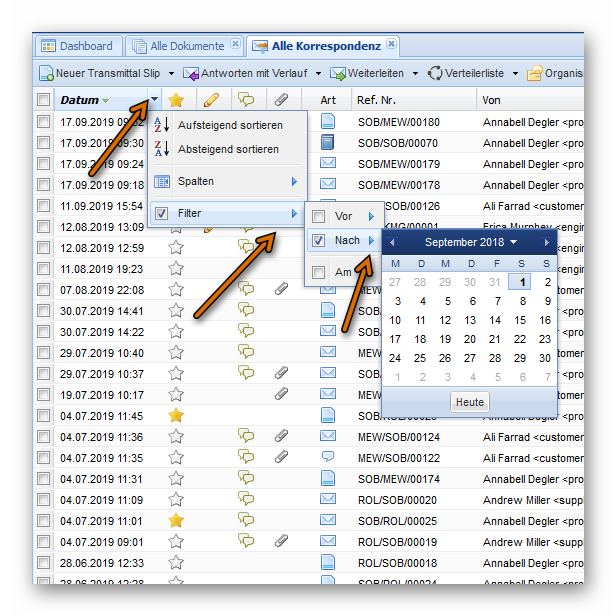Go to next month in calendar

coord(546,242)
